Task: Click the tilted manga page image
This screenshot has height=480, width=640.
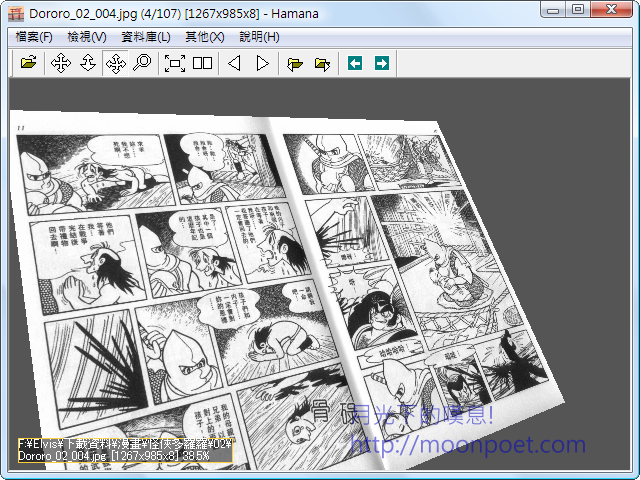Action: point(280,280)
